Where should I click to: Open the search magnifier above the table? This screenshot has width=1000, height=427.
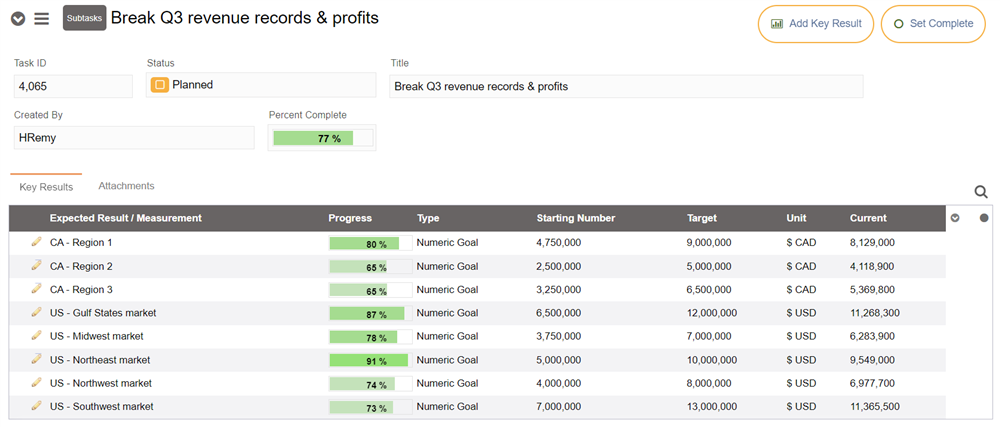coord(981,192)
